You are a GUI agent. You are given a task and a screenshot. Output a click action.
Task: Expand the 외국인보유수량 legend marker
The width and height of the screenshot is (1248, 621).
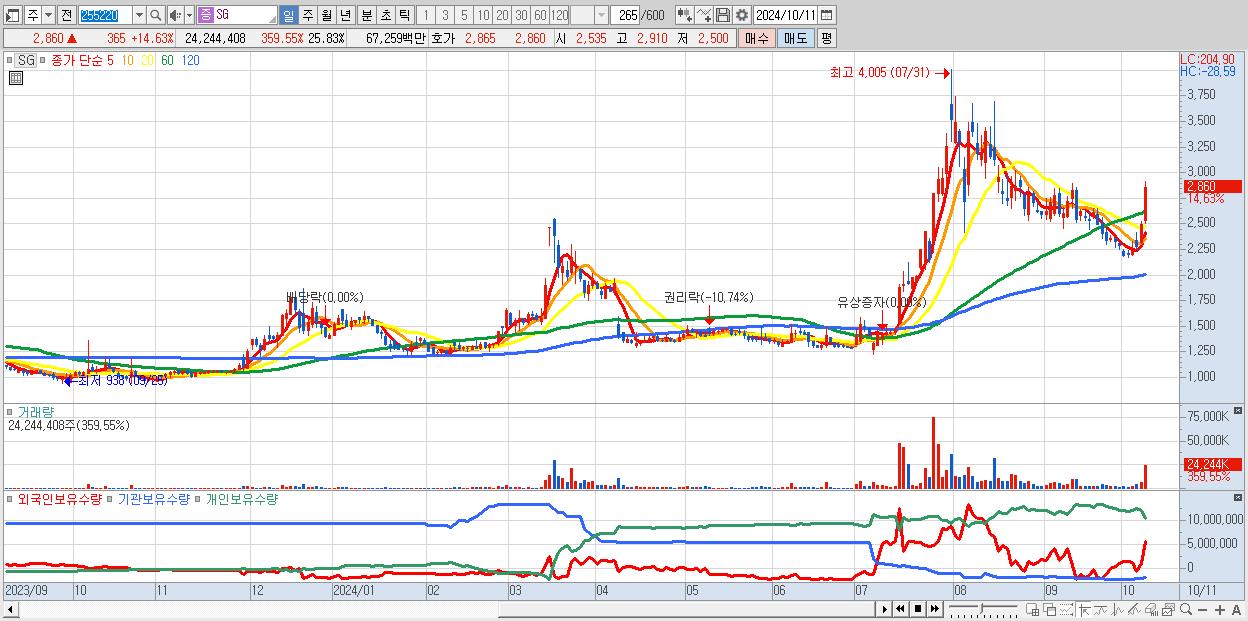click(x=9, y=498)
